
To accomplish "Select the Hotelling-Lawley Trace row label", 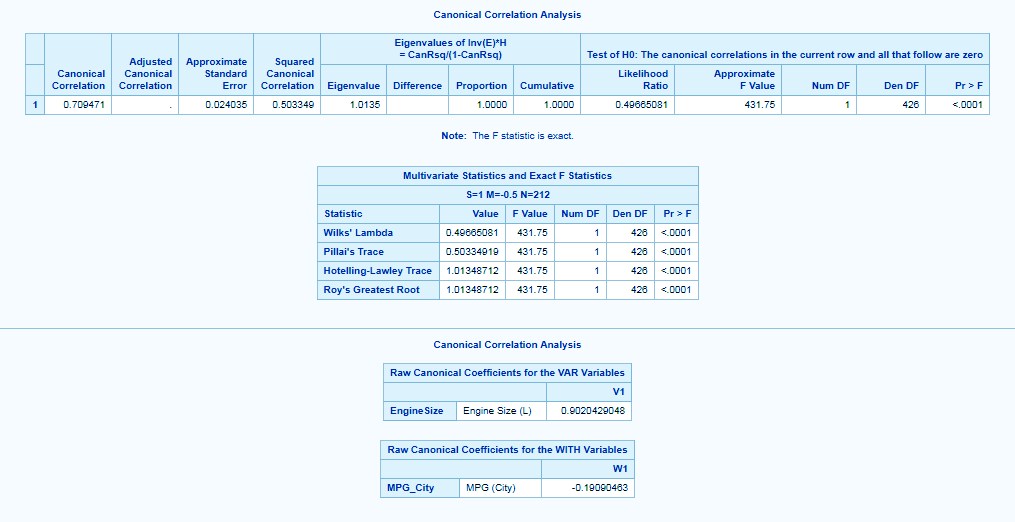I will click(377, 271).
